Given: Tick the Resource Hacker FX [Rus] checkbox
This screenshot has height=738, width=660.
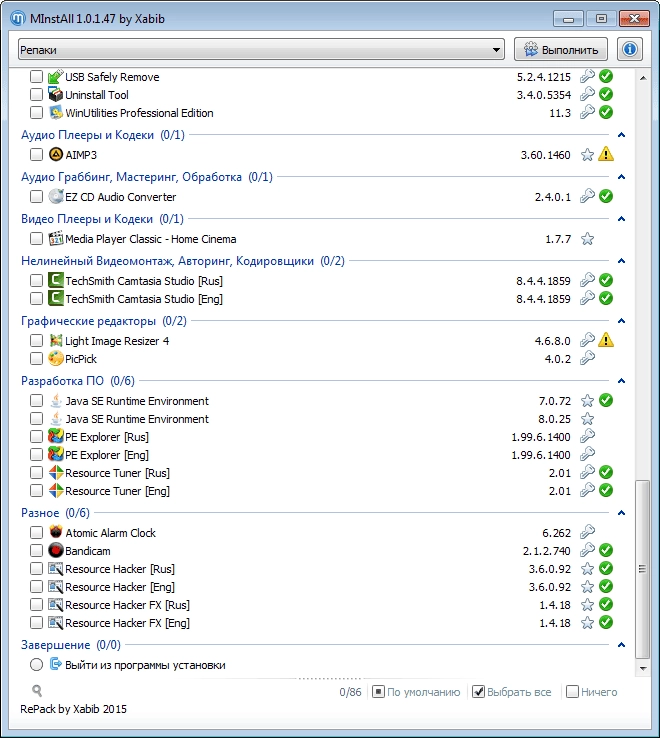Looking at the screenshot, I should click(x=36, y=604).
